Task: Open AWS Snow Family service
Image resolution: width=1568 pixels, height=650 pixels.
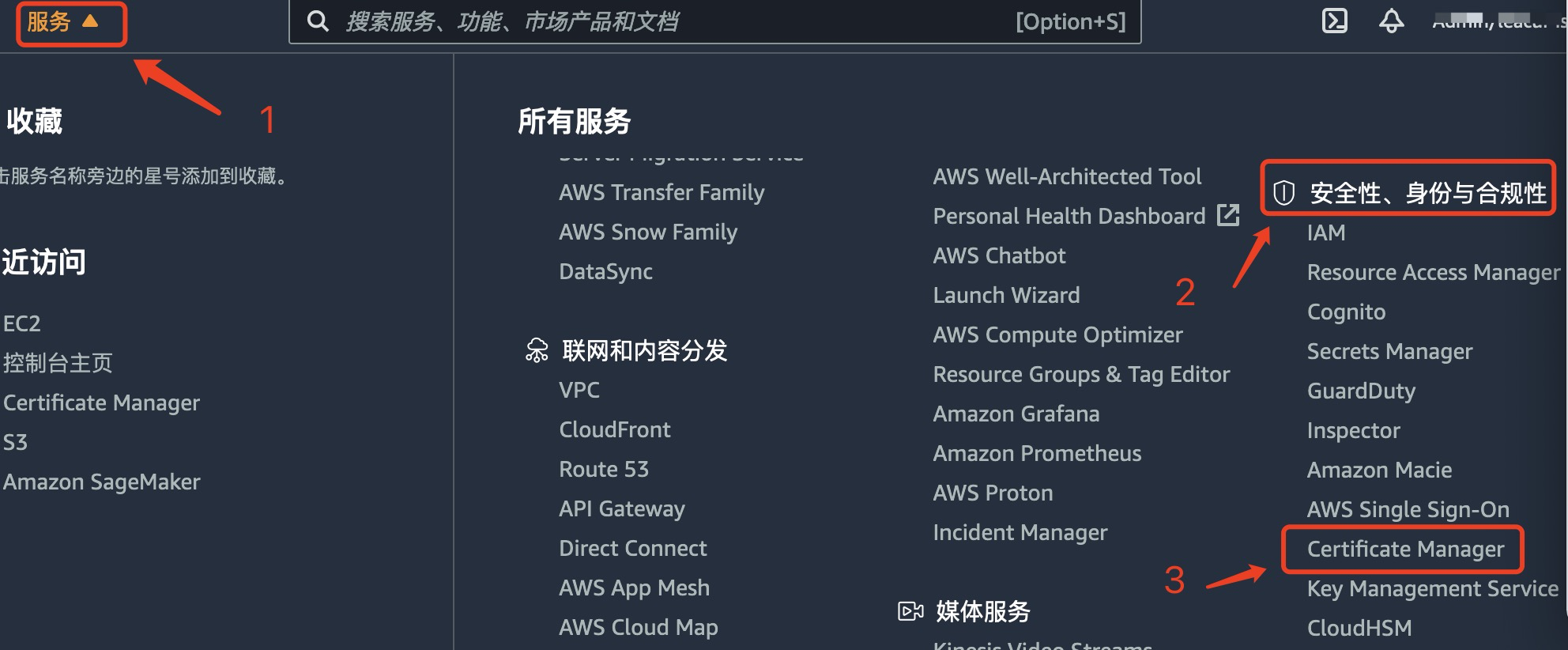Action: click(648, 231)
